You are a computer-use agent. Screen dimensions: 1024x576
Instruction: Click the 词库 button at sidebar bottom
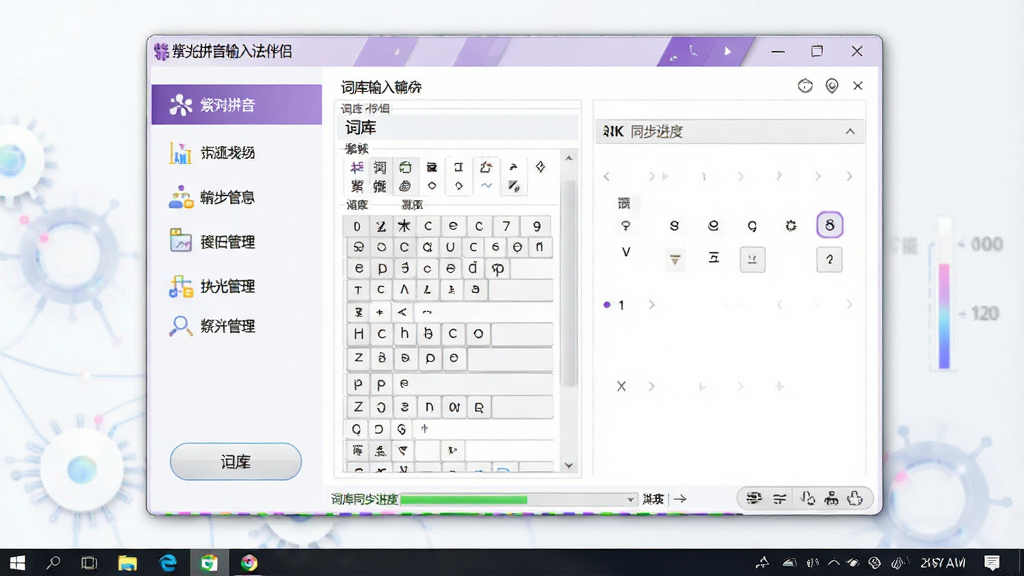click(236, 462)
